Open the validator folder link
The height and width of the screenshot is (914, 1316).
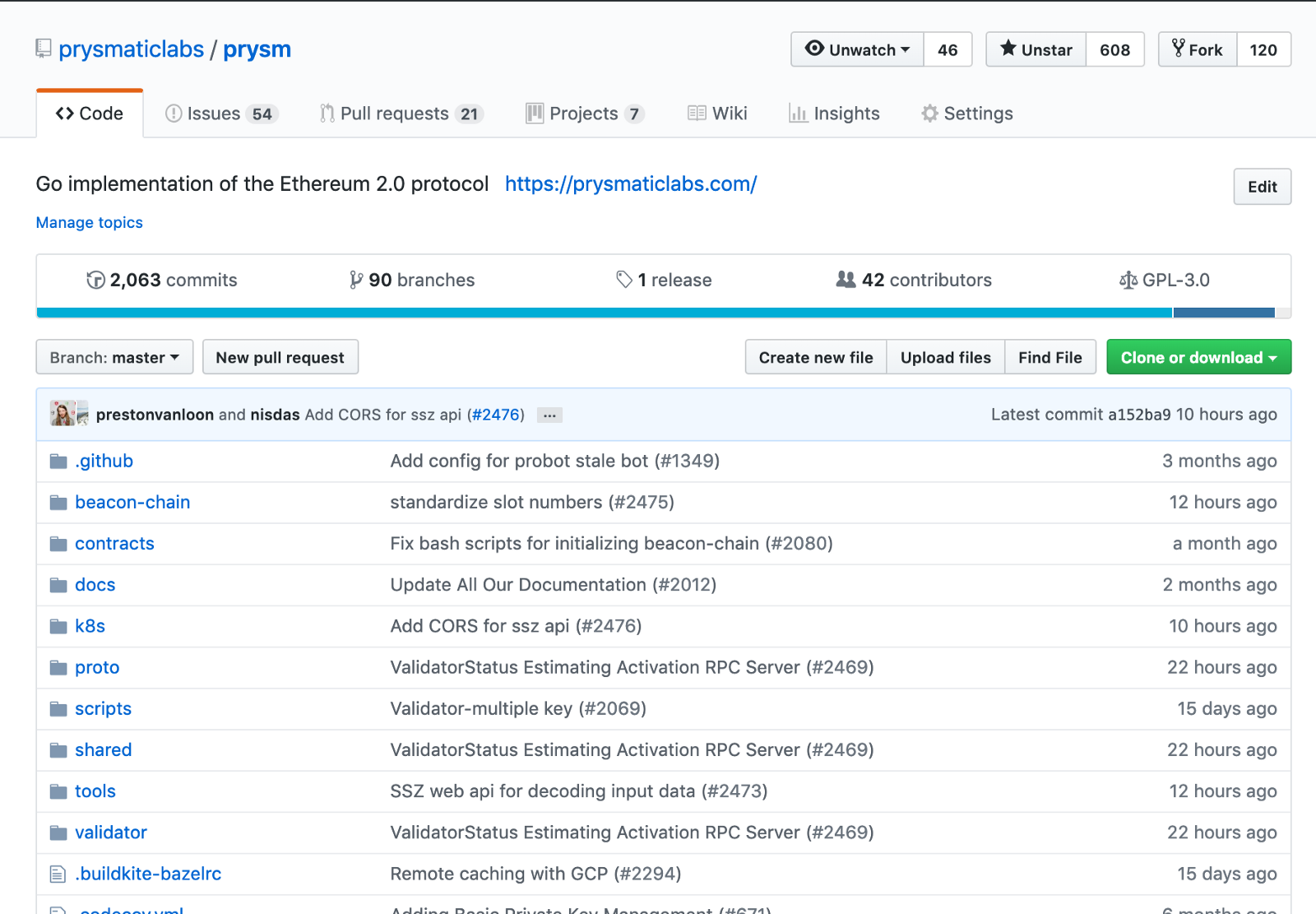111,833
